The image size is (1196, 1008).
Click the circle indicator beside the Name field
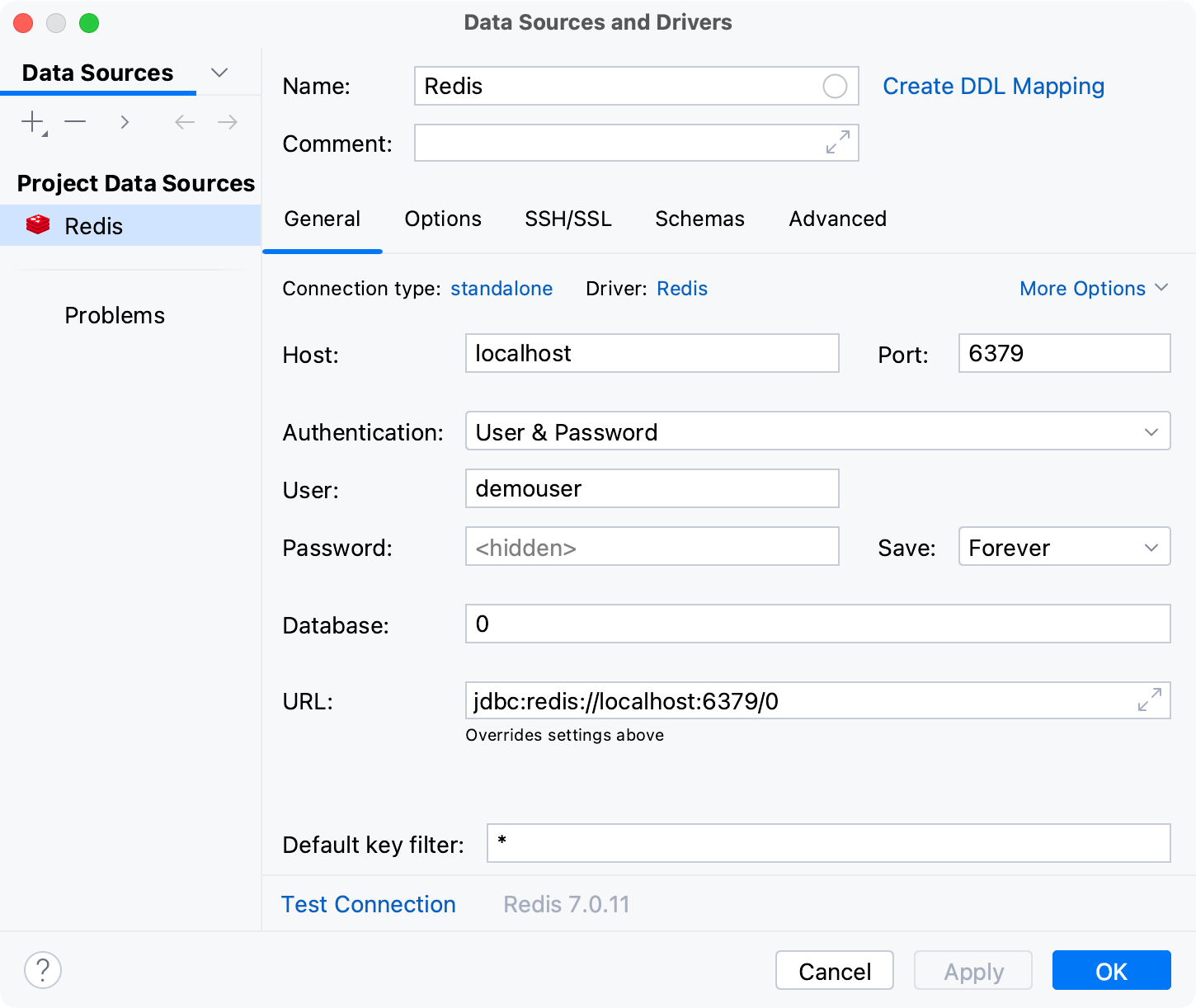tap(836, 86)
